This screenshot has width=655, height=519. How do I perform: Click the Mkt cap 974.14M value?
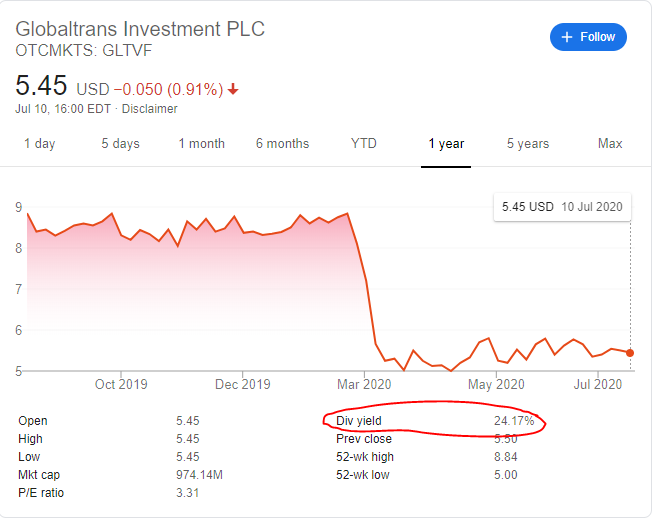point(199,475)
